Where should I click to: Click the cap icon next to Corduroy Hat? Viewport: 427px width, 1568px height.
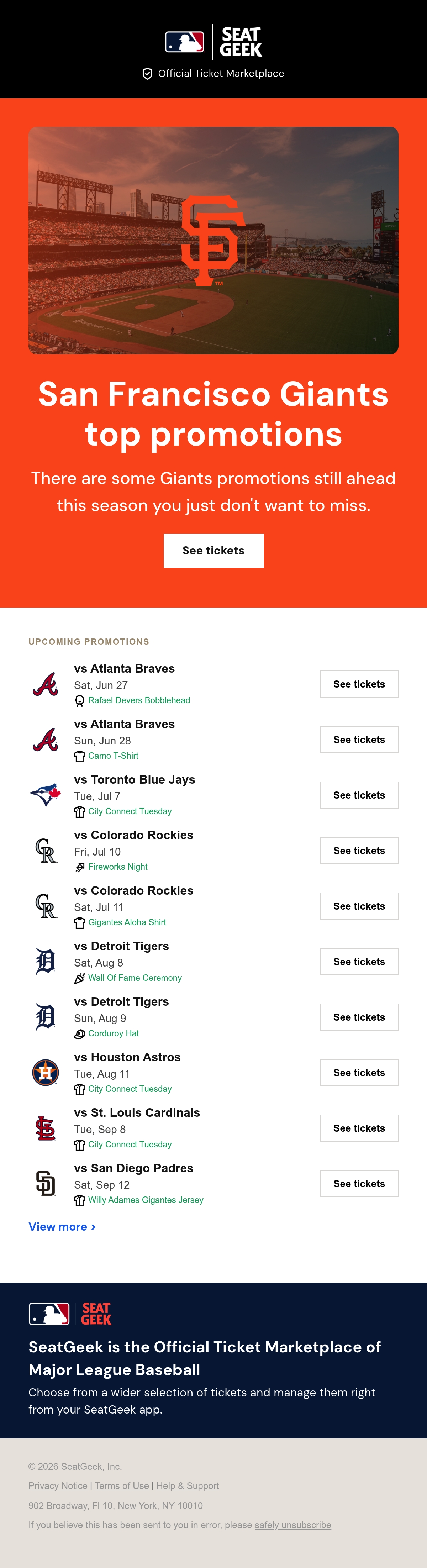(x=80, y=1033)
